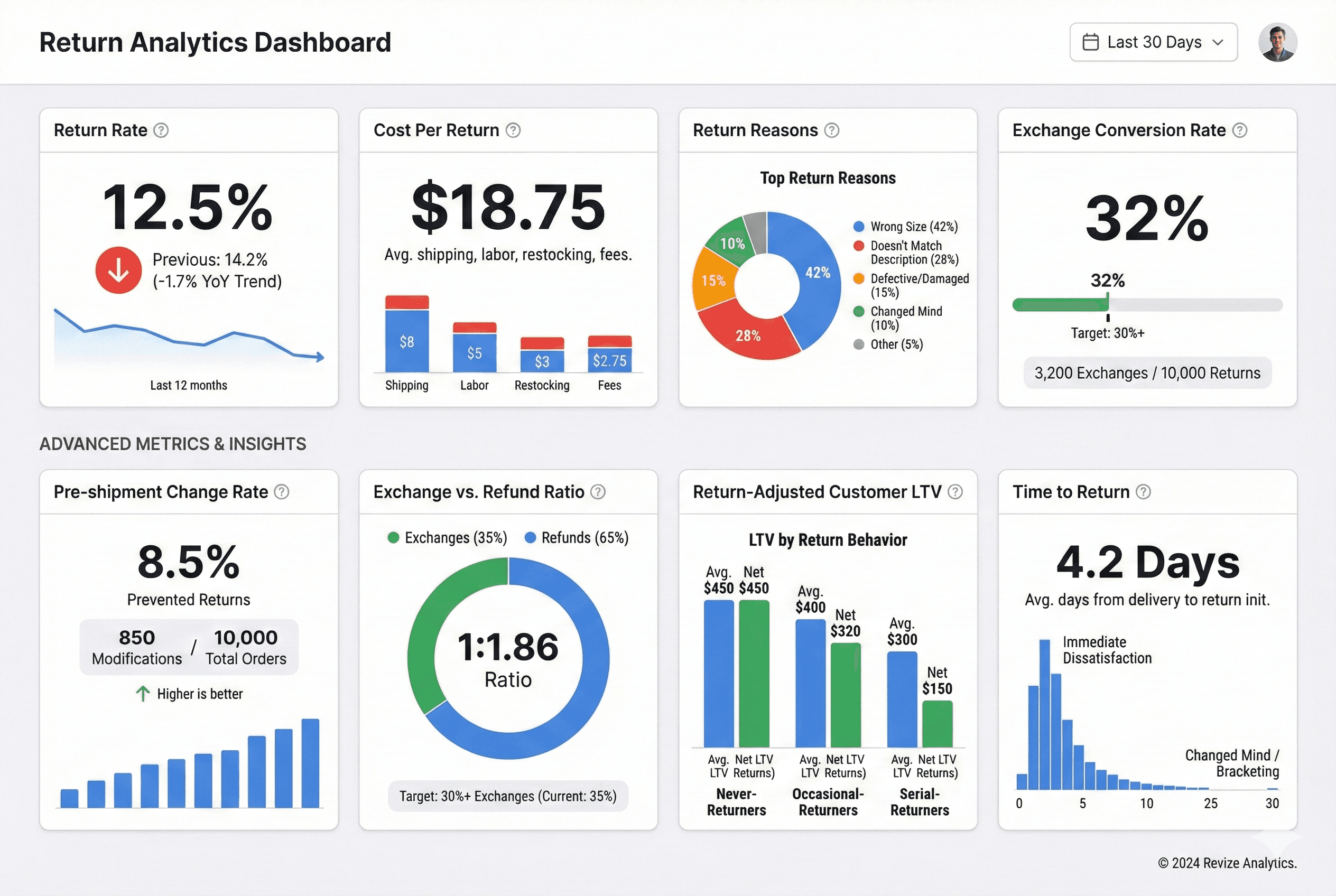Viewport: 1336px width, 896px height.
Task: Toggle the Refunds legend item
Action: (x=576, y=538)
